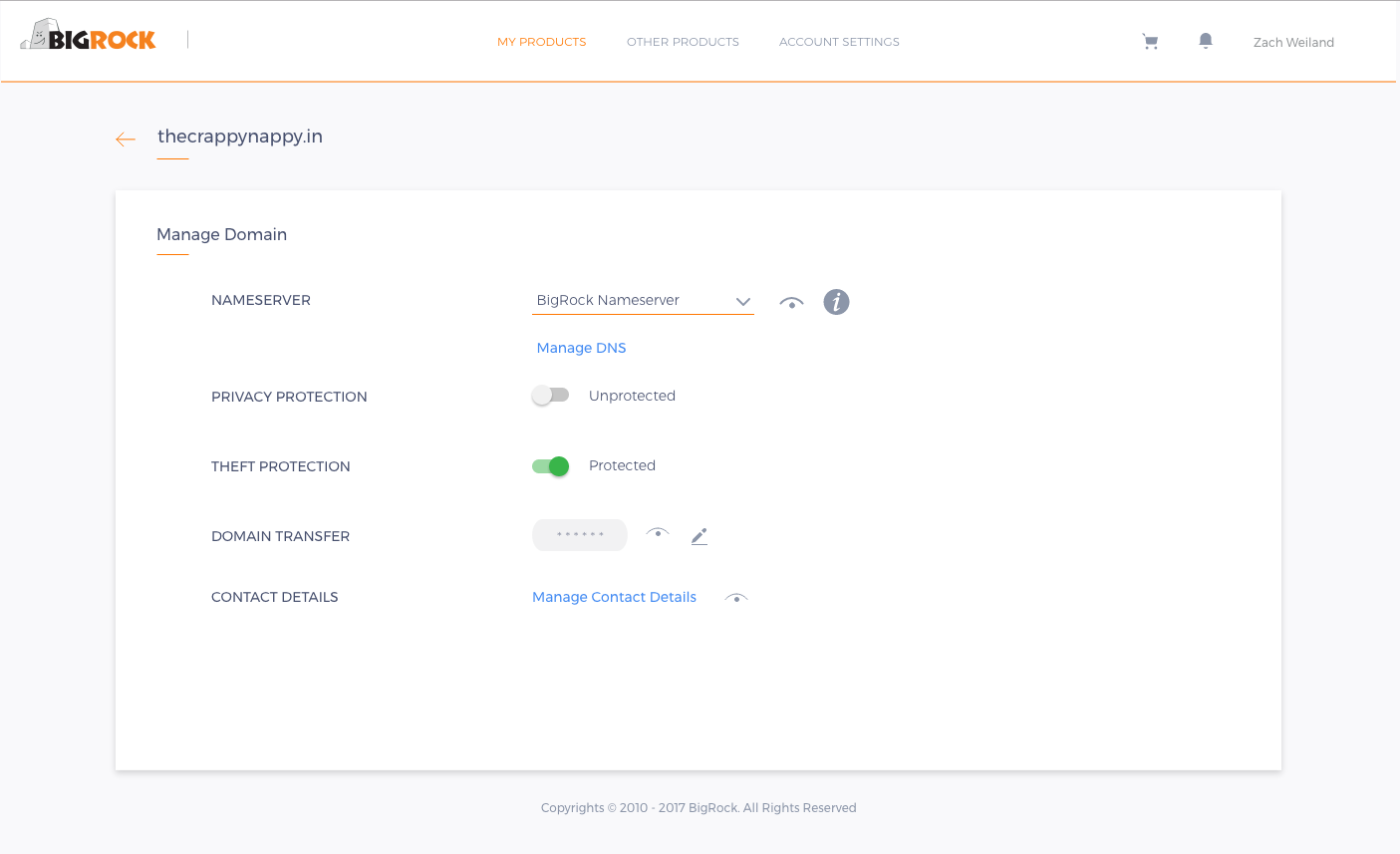Image resolution: width=1400 pixels, height=854 pixels.
Task: Open the Other Products tab
Action: coord(683,42)
